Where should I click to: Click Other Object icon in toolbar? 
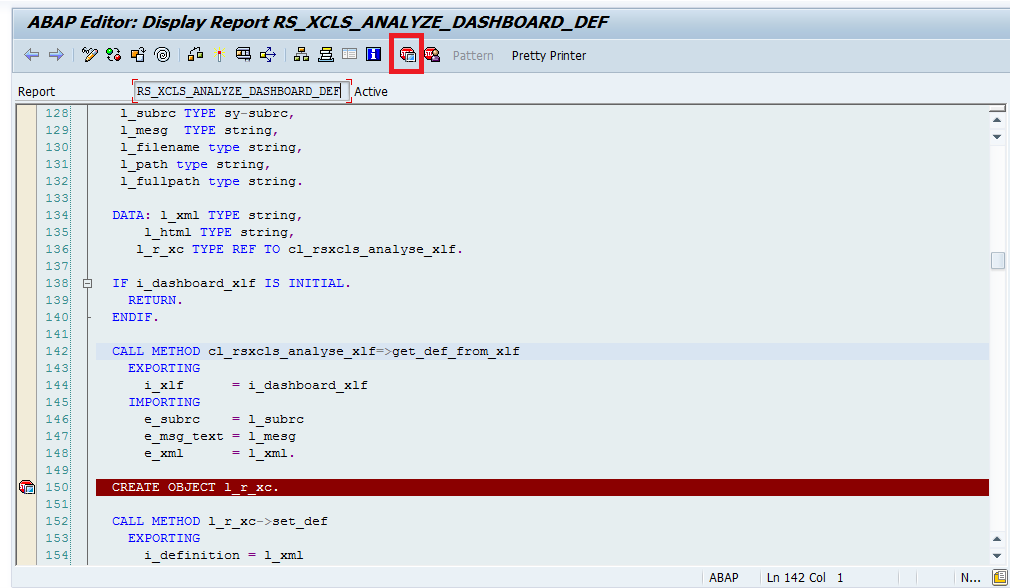click(x=138, y=55)
